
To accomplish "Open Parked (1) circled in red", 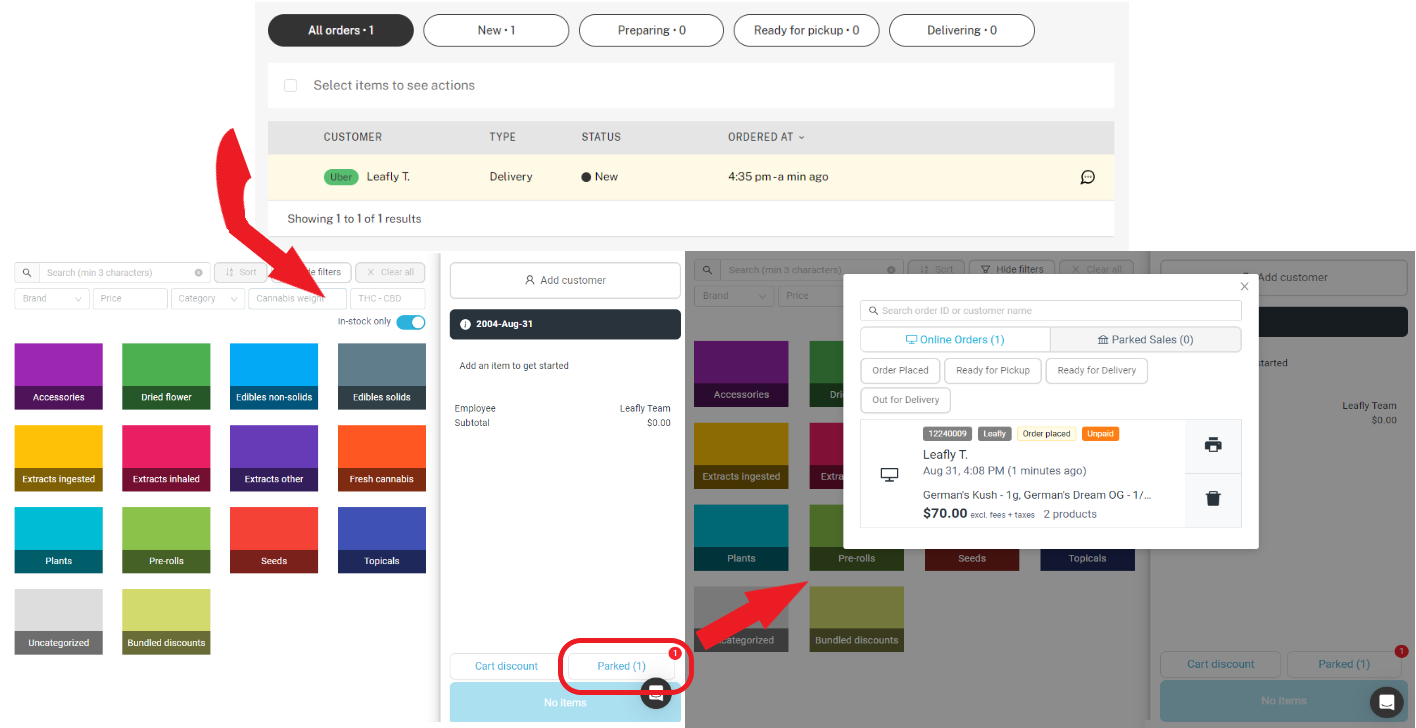I will pos(622,666).
